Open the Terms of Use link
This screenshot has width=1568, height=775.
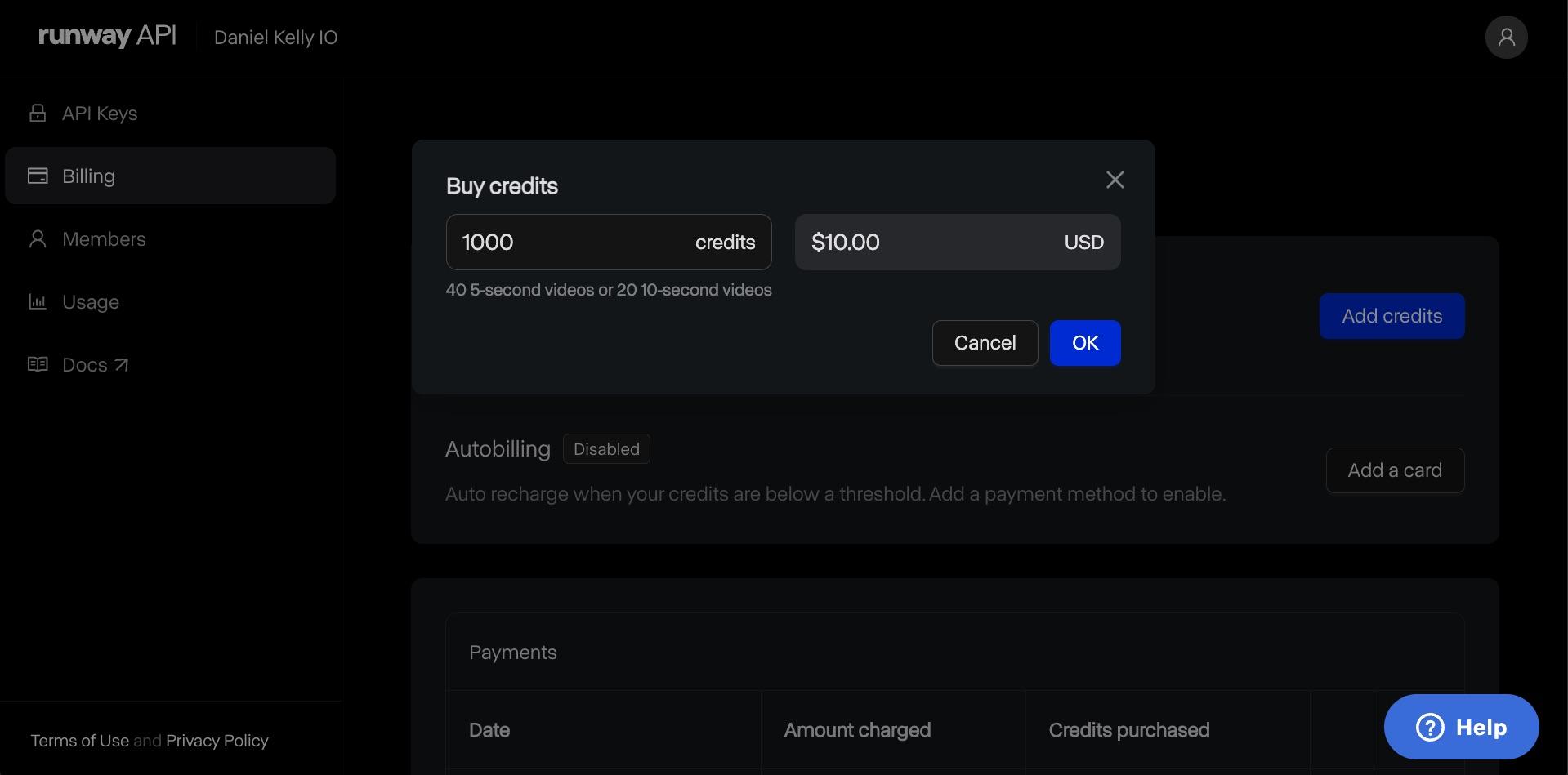click(x=80, y=741)
